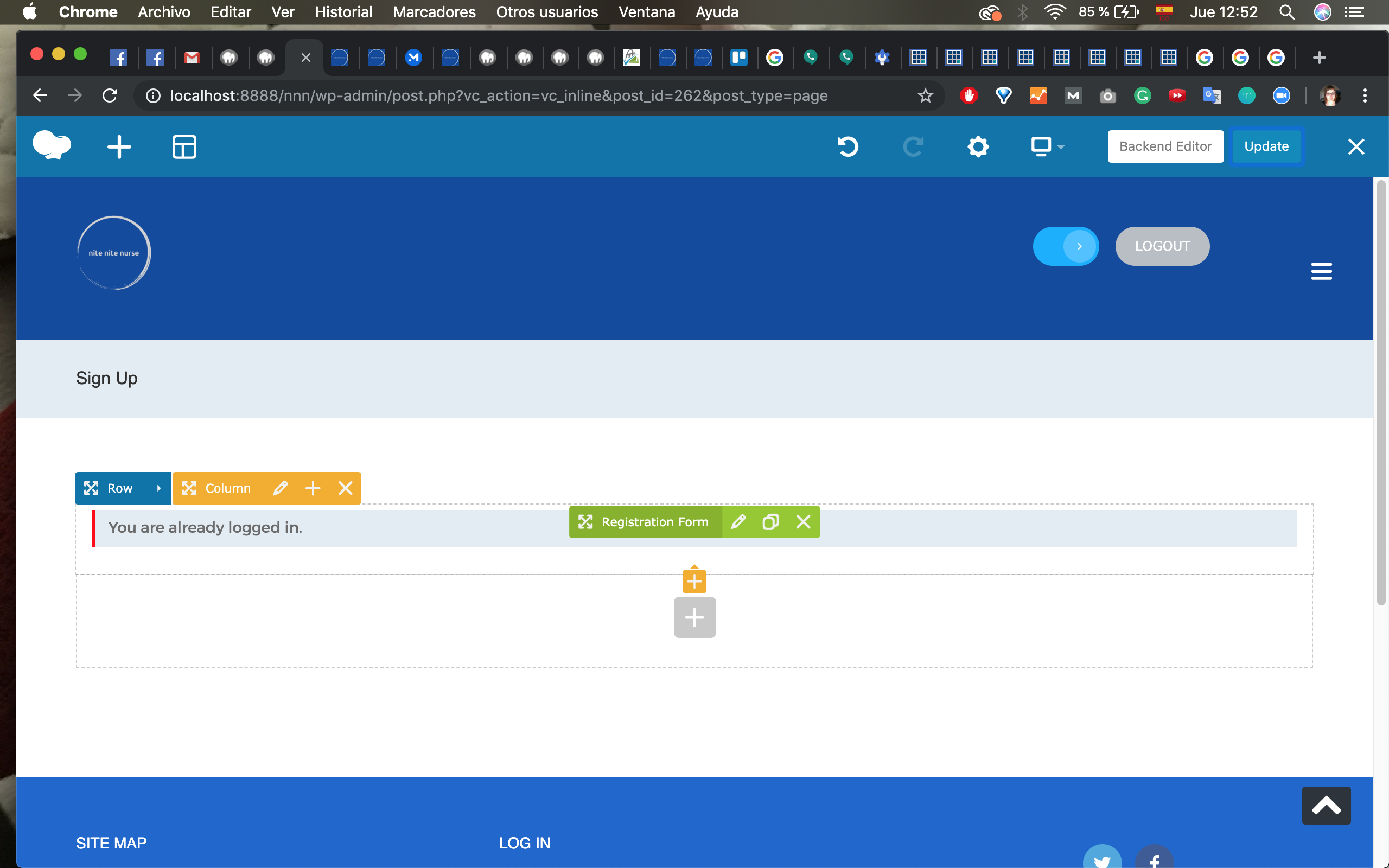
Task: Edit the Column with pencil icon
Action: coord(280,488)
